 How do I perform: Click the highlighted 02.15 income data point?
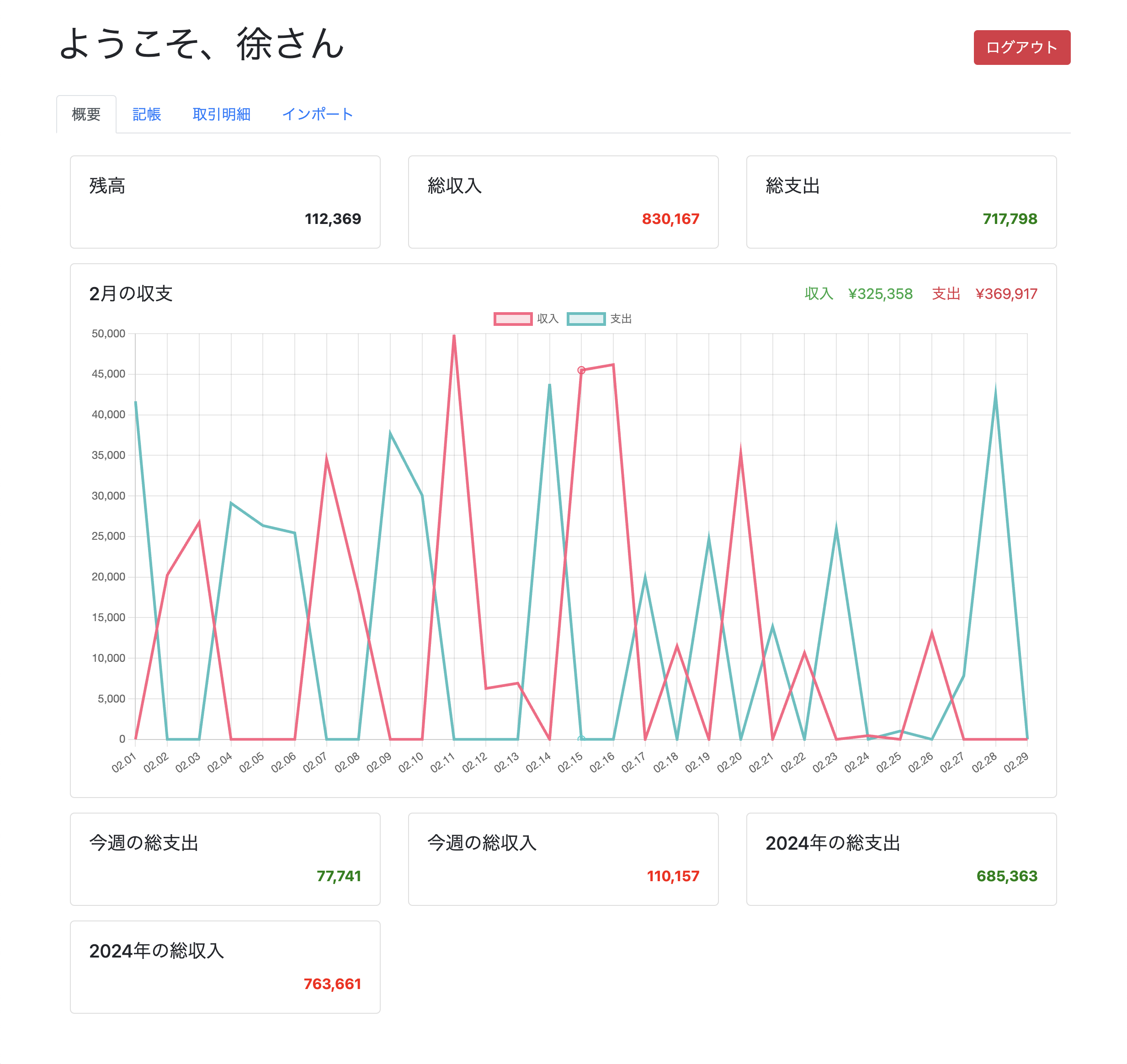(581, 370)
